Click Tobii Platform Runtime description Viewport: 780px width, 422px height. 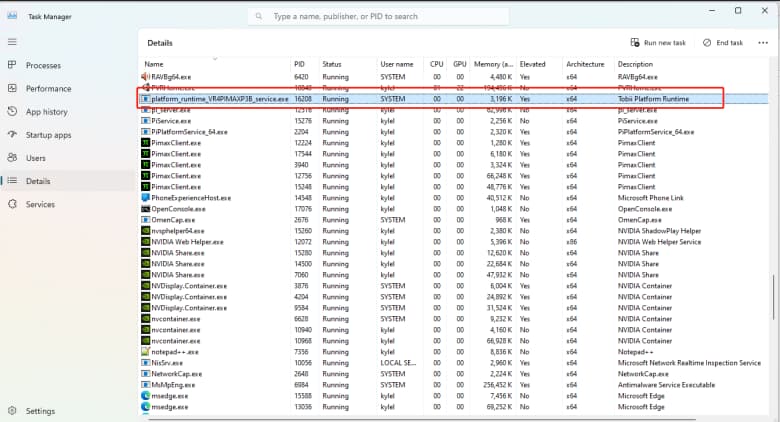tap(653, 99)
